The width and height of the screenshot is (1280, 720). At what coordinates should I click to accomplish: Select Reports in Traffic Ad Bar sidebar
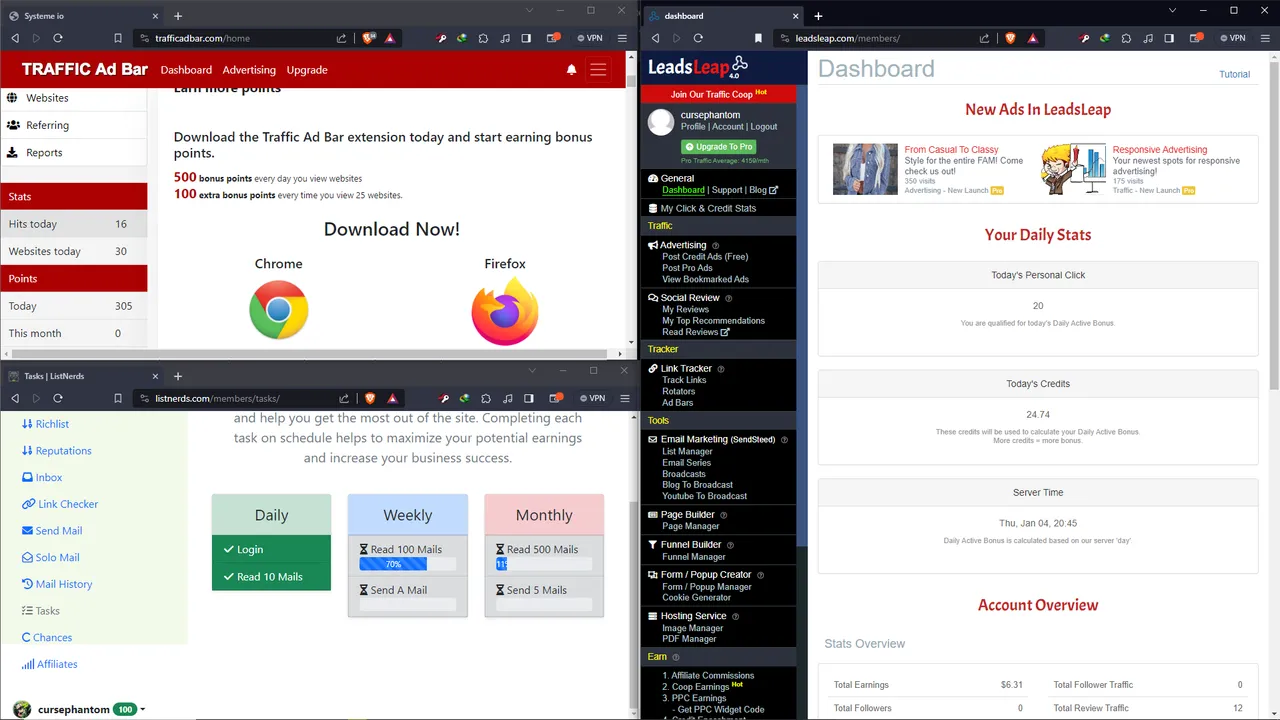pyautogui.click(x=74, y=153)
